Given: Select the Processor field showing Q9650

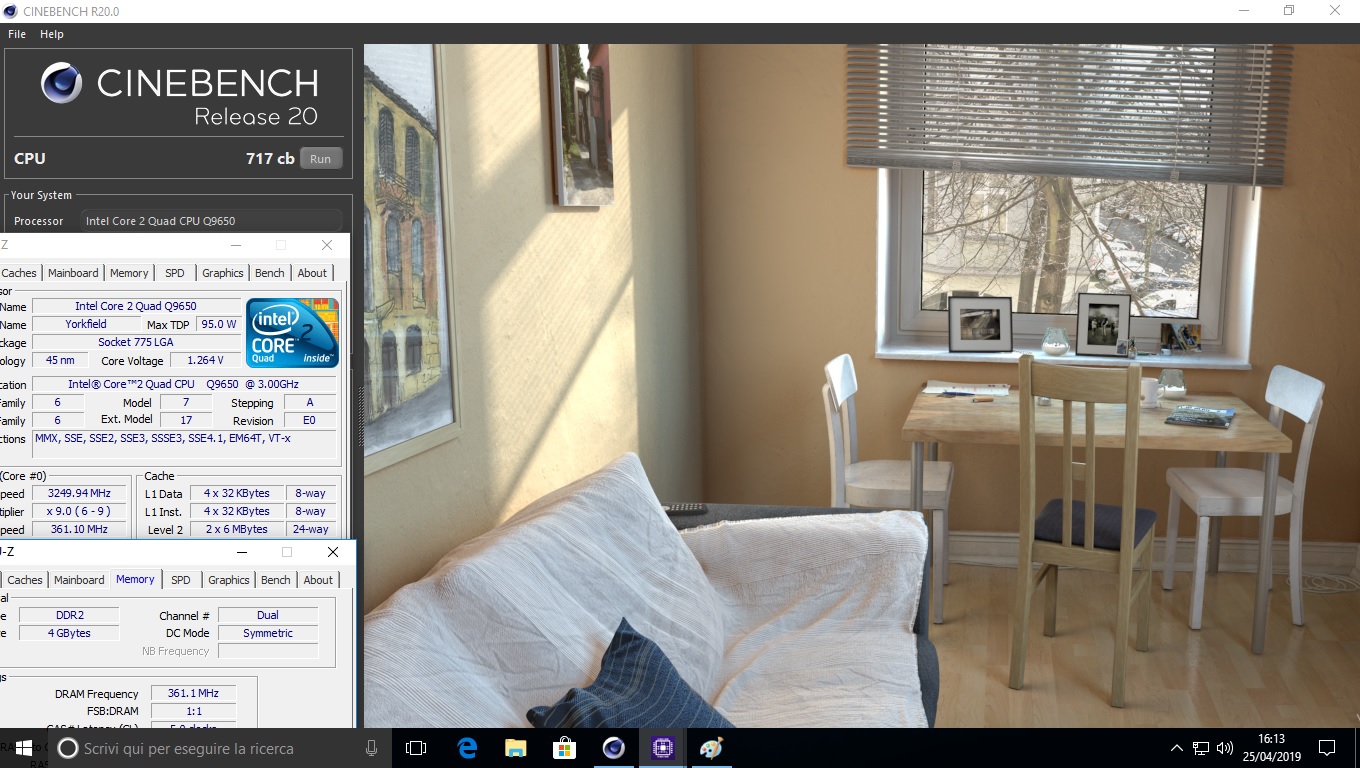Looking at the screenshot, I should point(211,221).
